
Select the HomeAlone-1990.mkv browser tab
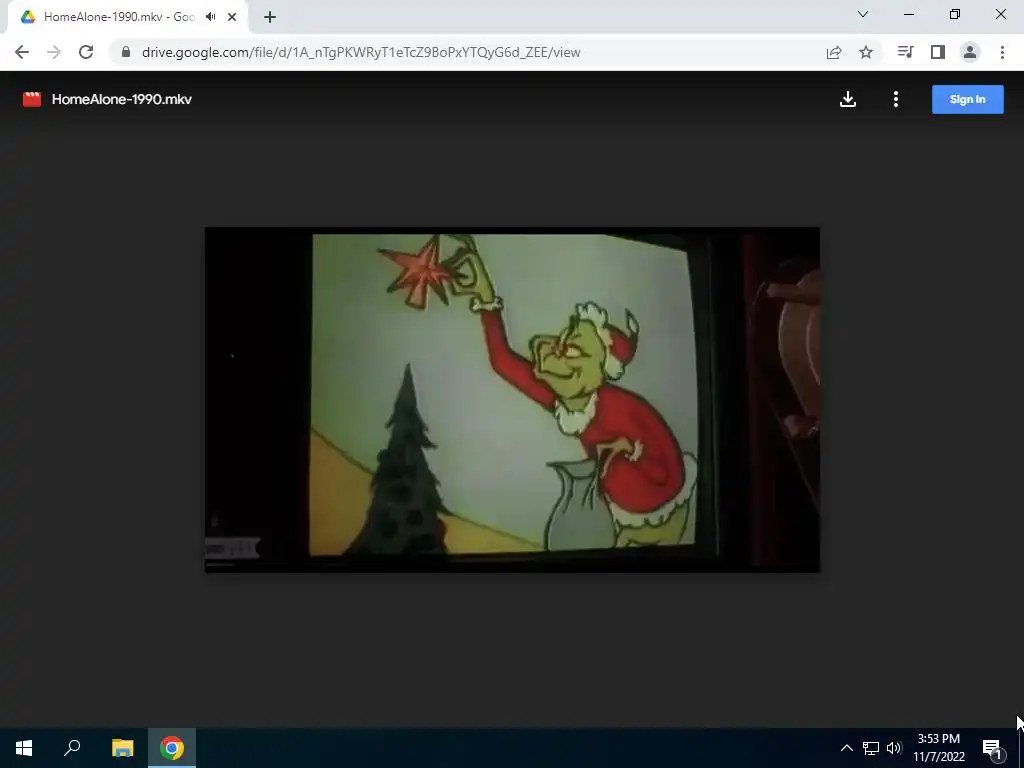coord(128,17)
